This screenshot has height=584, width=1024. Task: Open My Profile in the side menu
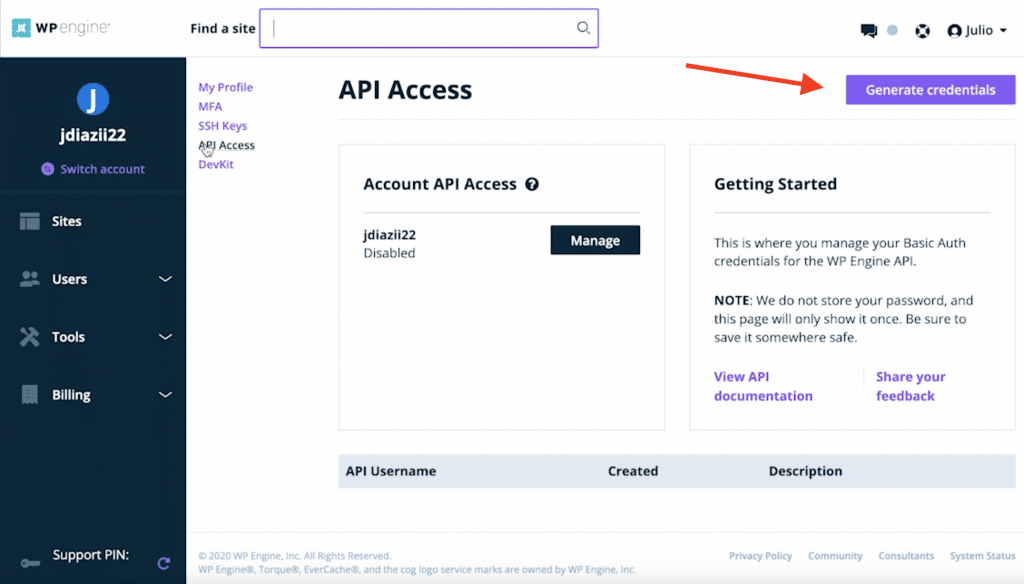(225, 87)
